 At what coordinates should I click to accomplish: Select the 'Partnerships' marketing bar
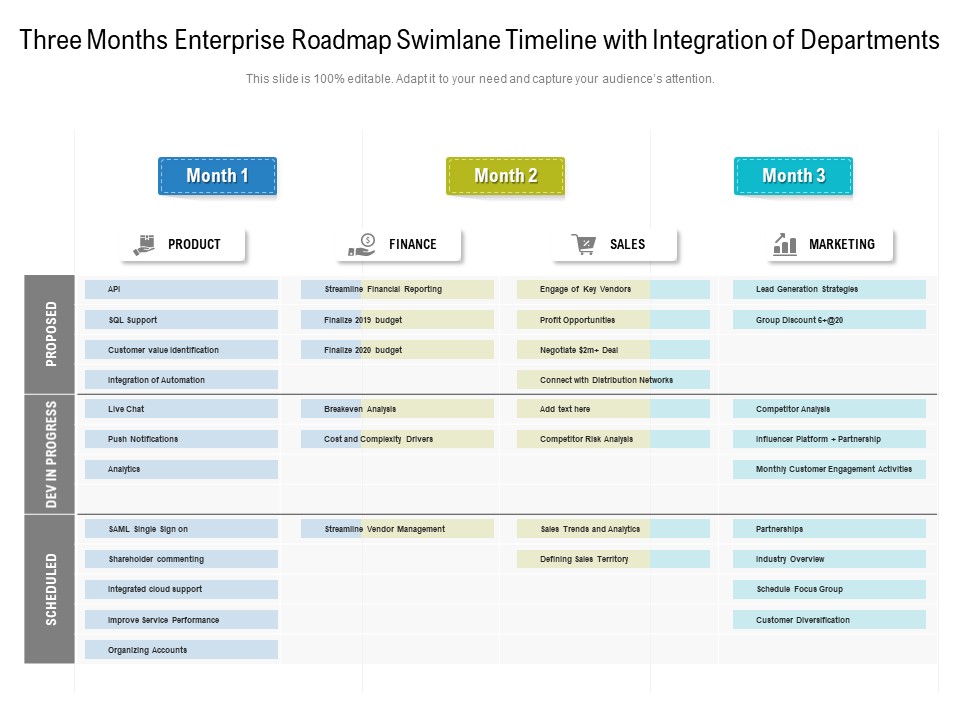830,528
